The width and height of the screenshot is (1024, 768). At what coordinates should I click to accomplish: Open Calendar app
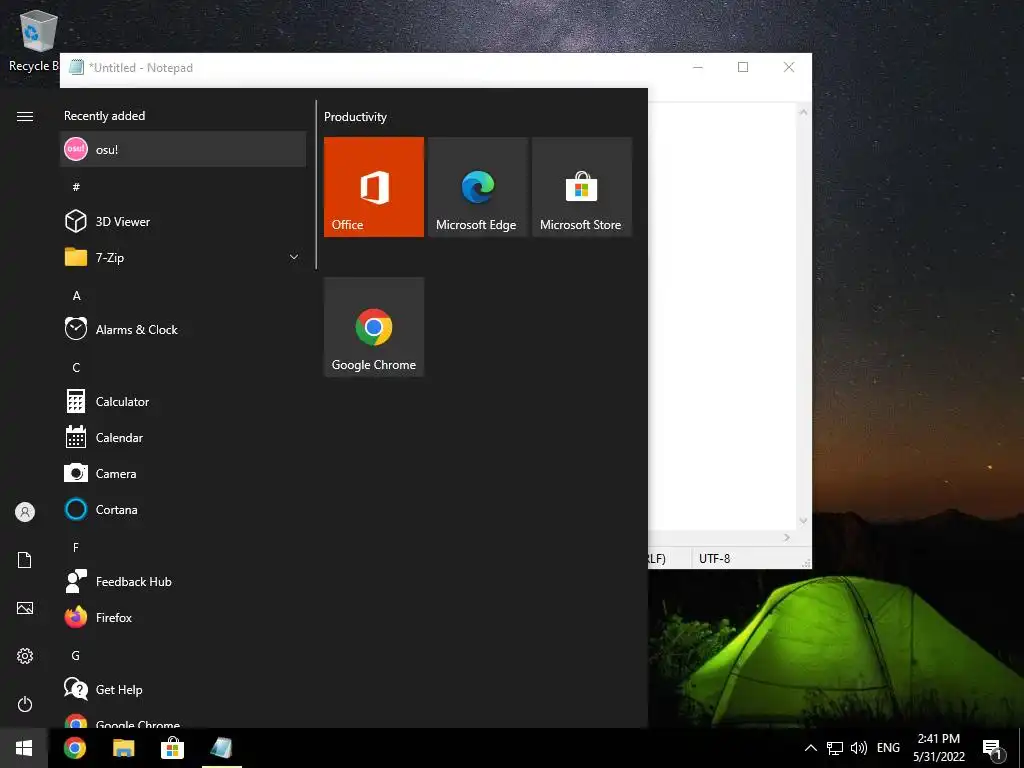[x=183, y=438]
